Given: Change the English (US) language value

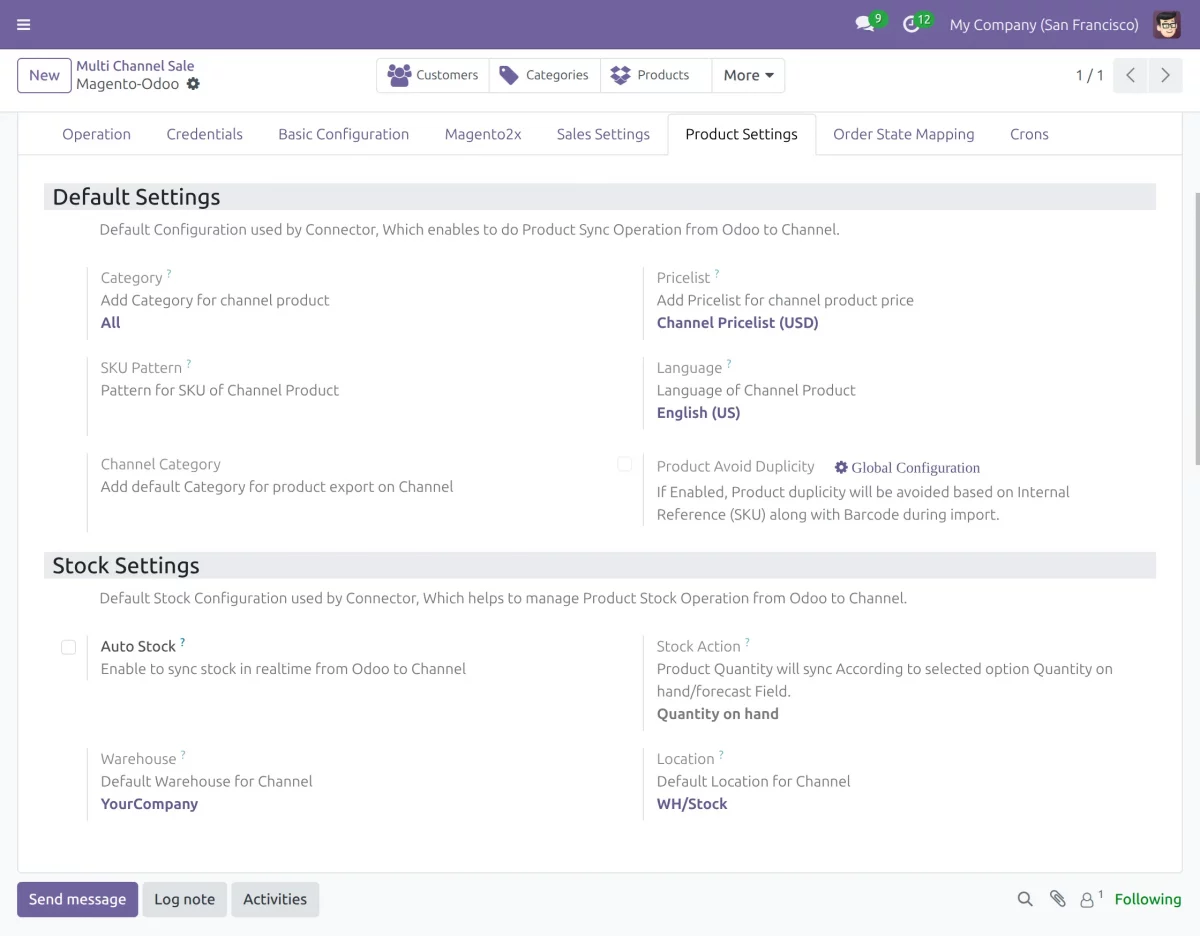Looking at the screenshot, I should tap(698, 412).
